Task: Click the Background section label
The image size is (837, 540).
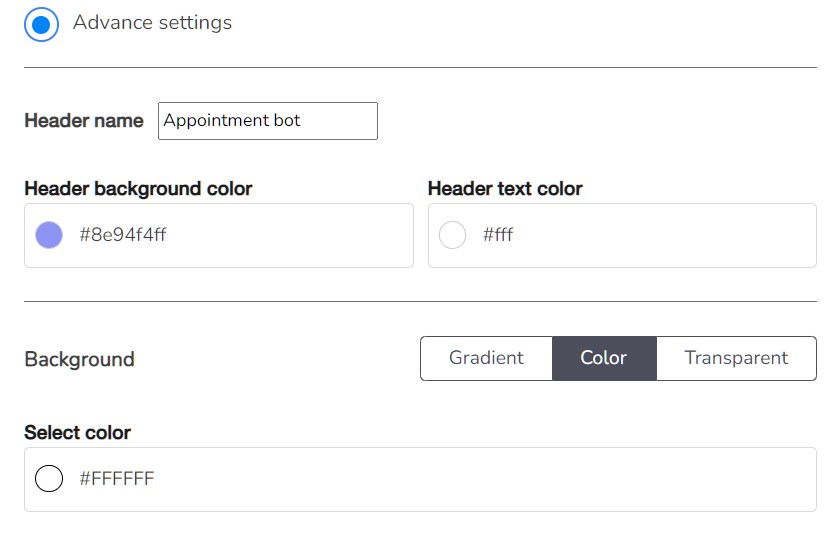Action: (79, 359)
